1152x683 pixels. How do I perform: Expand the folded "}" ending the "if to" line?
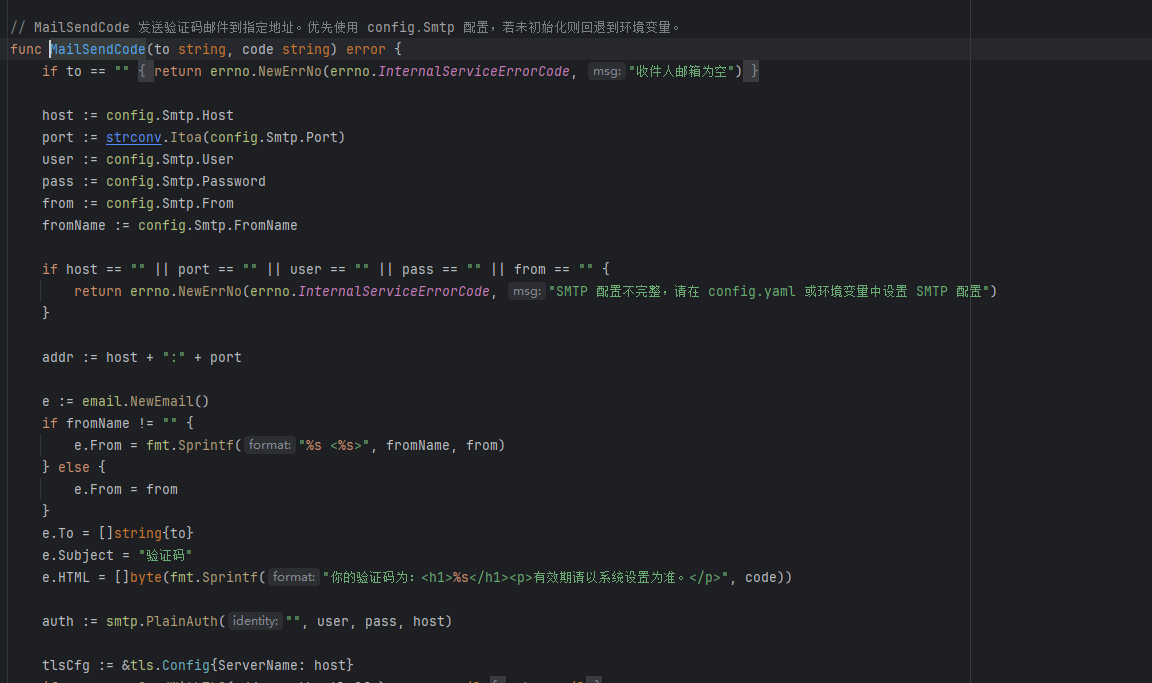tap(752, 71)
